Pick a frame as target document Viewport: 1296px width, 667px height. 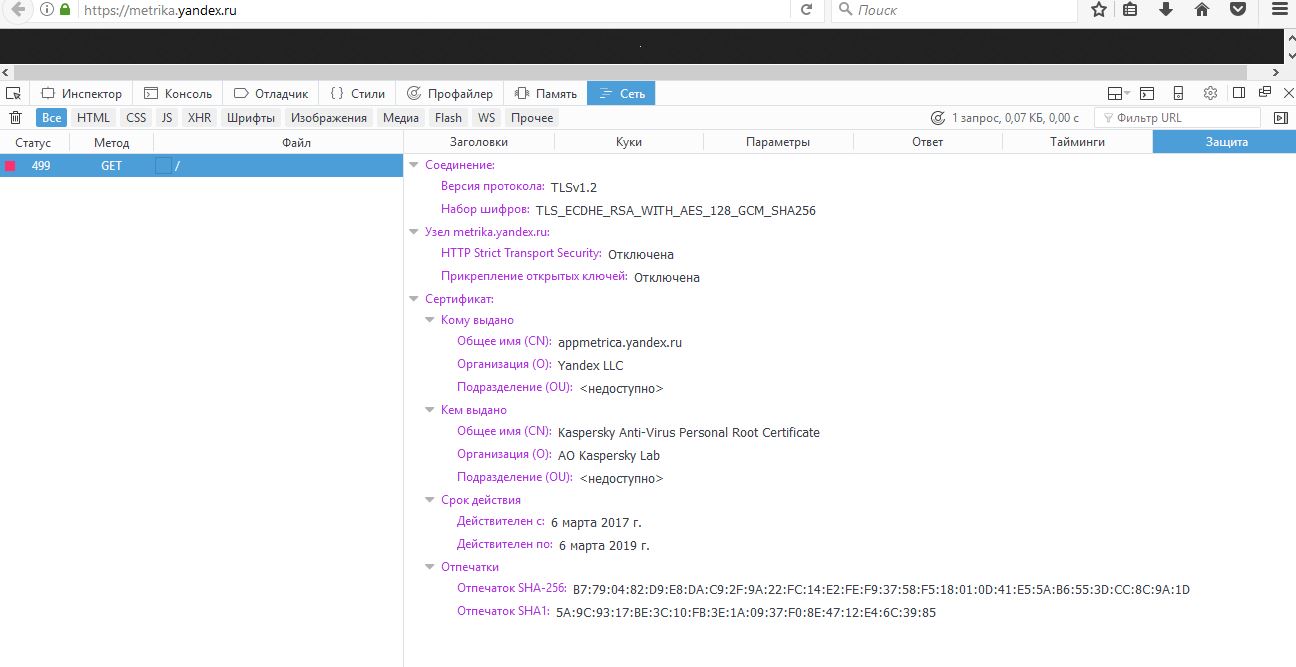1119,93
